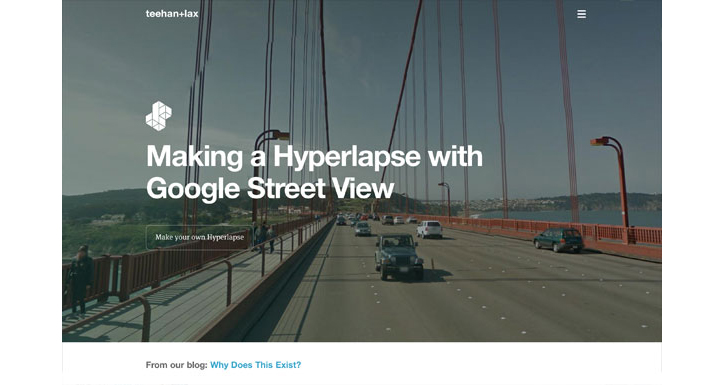The height and width of the screenshot is (385, 724).
Task: Open the hamburger menu icon
Action: coord(581,14)
